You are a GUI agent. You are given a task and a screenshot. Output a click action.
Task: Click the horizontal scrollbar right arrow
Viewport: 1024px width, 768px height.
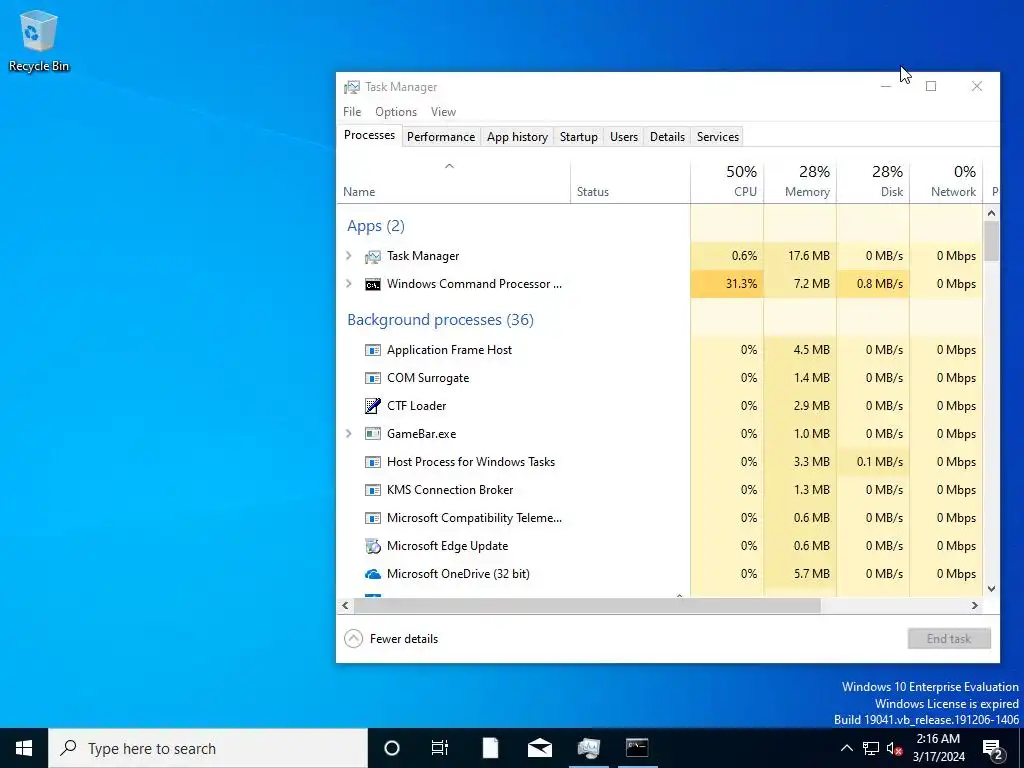pos(974,606)
